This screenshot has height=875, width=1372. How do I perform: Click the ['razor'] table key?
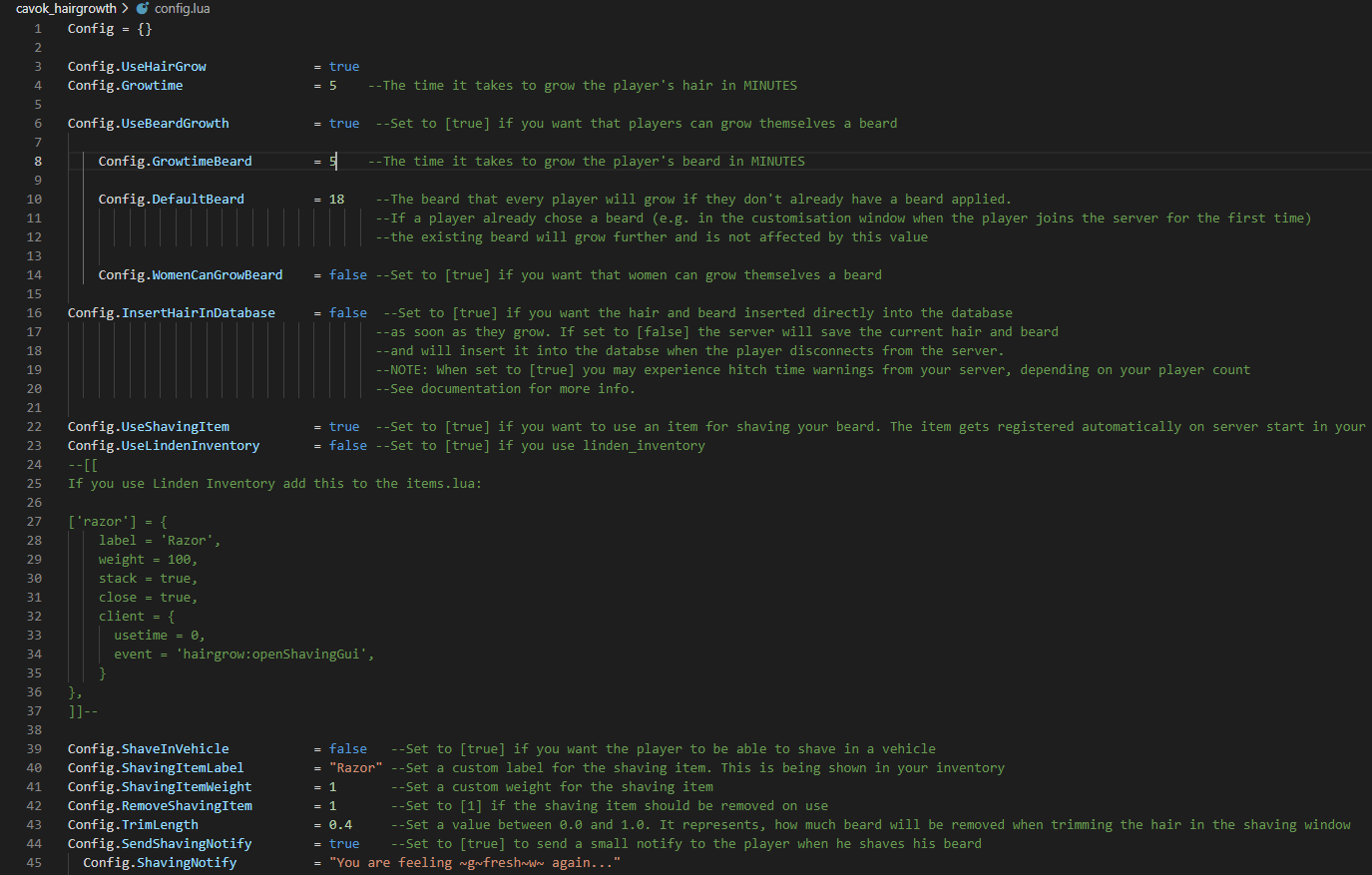(102, 521)
